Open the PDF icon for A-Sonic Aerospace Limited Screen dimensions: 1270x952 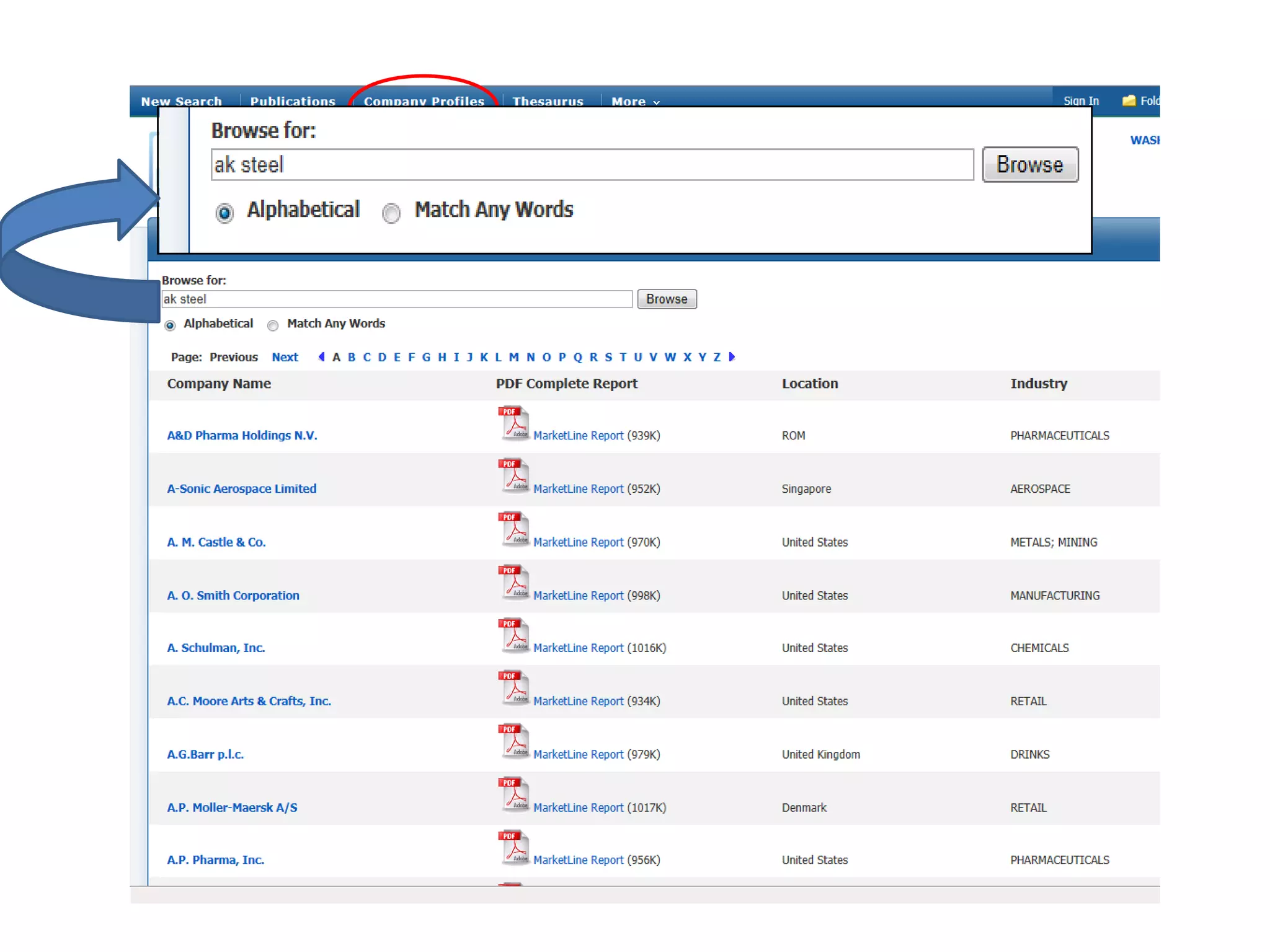pyautogui.click(x=513, y=475)
